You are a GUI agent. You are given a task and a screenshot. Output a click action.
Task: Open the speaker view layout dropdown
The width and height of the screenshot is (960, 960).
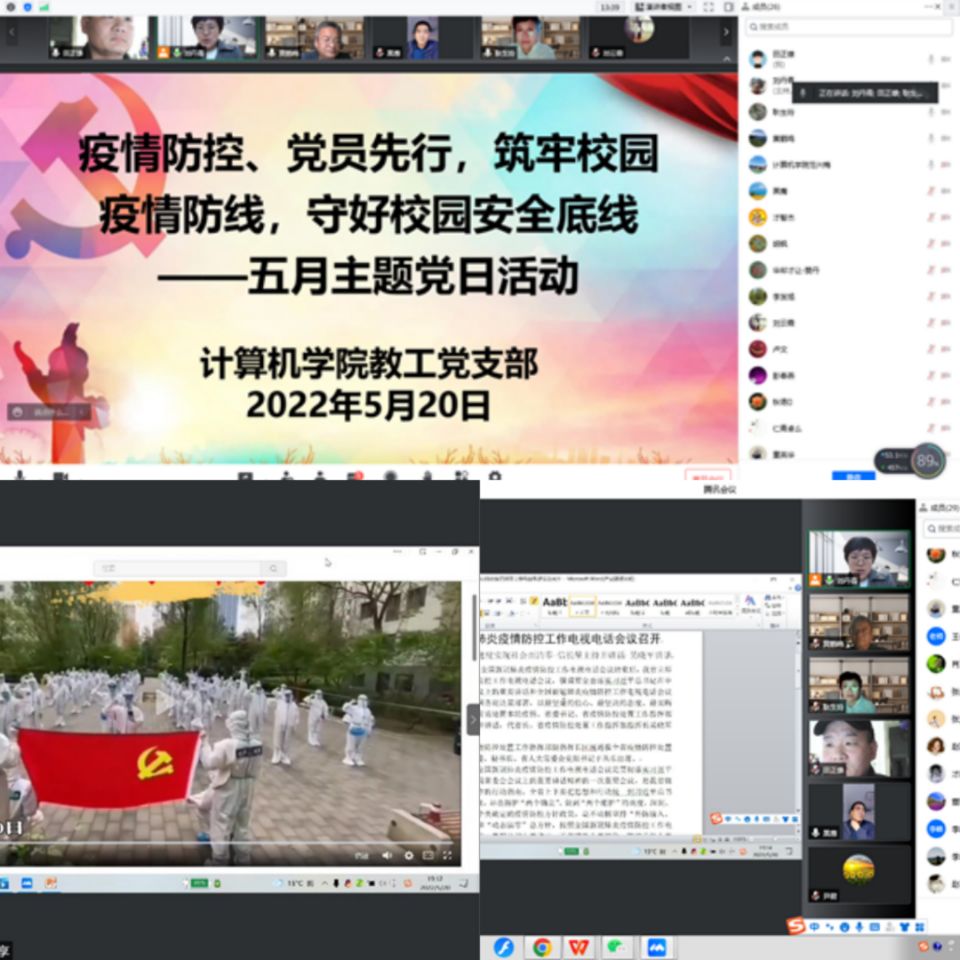[664, 7]
